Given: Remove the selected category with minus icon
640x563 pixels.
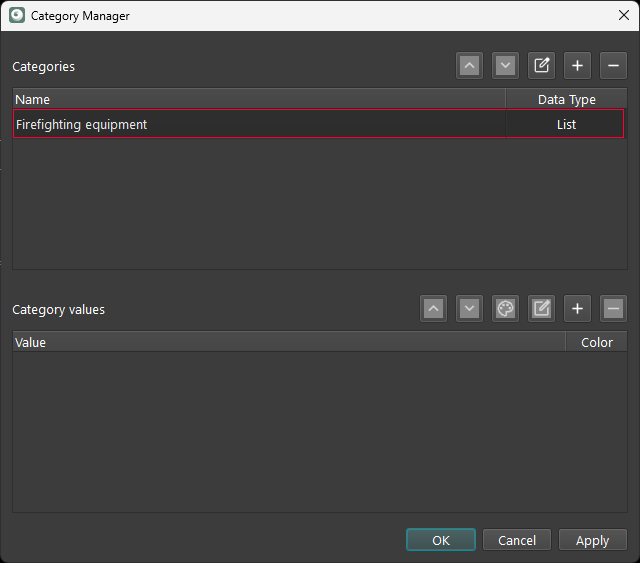Looking at the screenshot, I should (613, 66).
